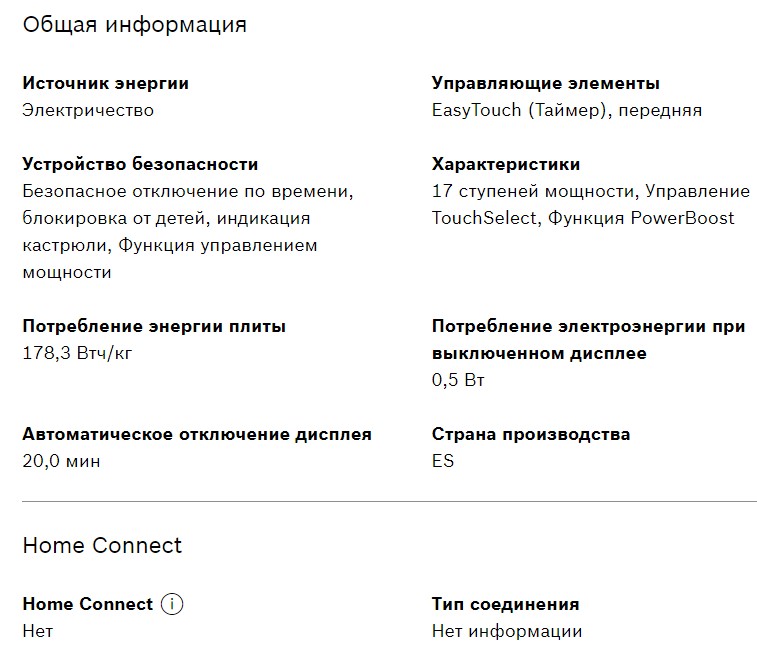The width and height of the screenshot is (757, 654).
Task: Click the "Тип соединения" label
Action: [x=505, y=604]
